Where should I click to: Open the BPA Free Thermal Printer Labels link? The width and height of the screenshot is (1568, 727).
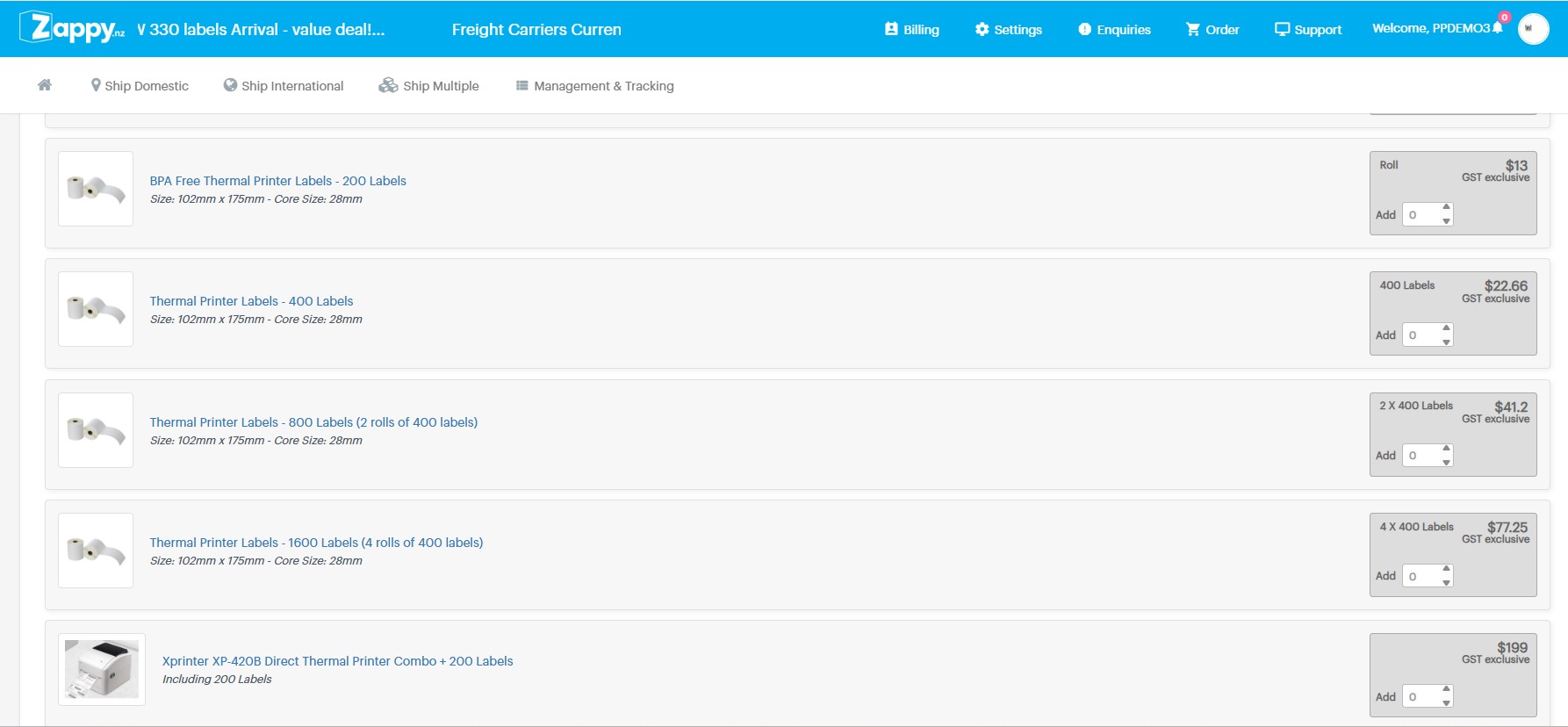[277, 181]
